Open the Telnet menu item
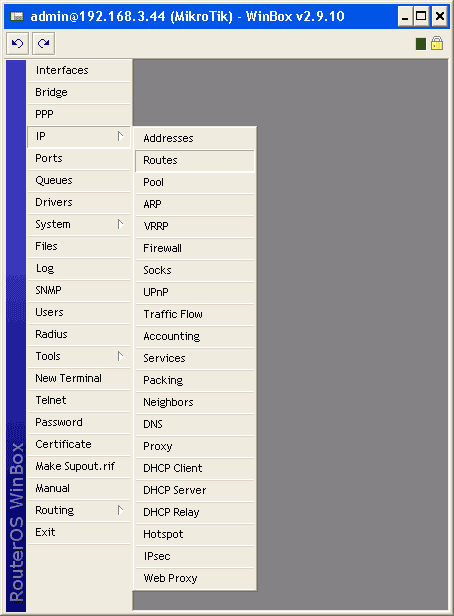This screenshot has width=454, height=616. point(79,400)
